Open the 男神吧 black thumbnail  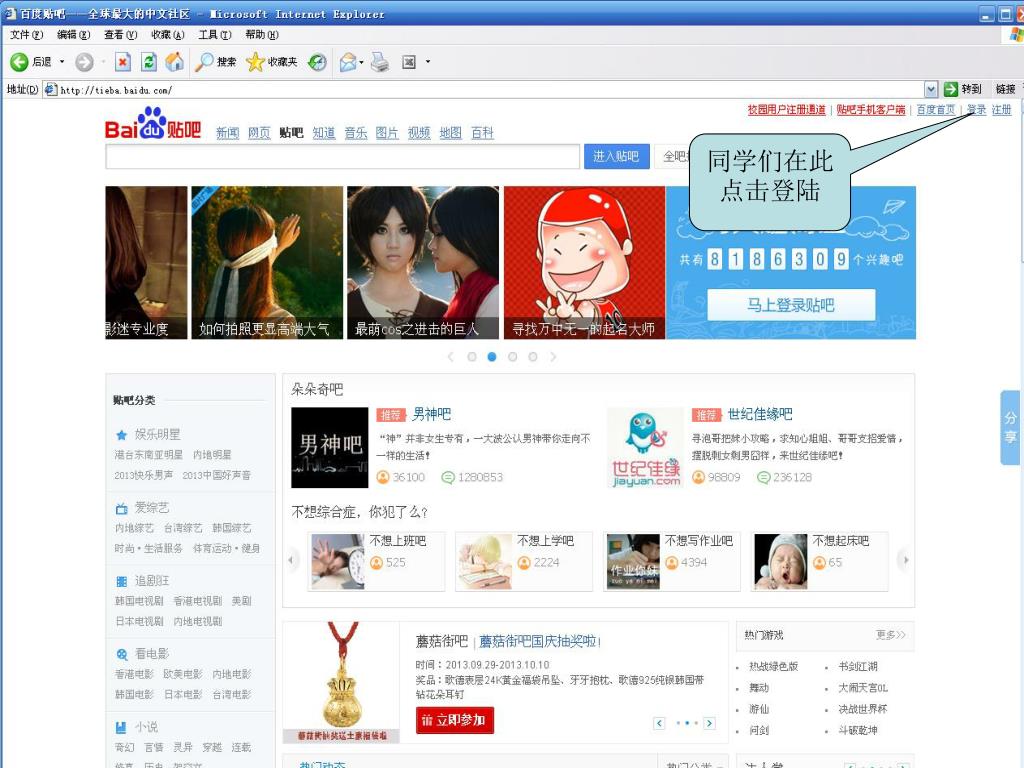330,447
